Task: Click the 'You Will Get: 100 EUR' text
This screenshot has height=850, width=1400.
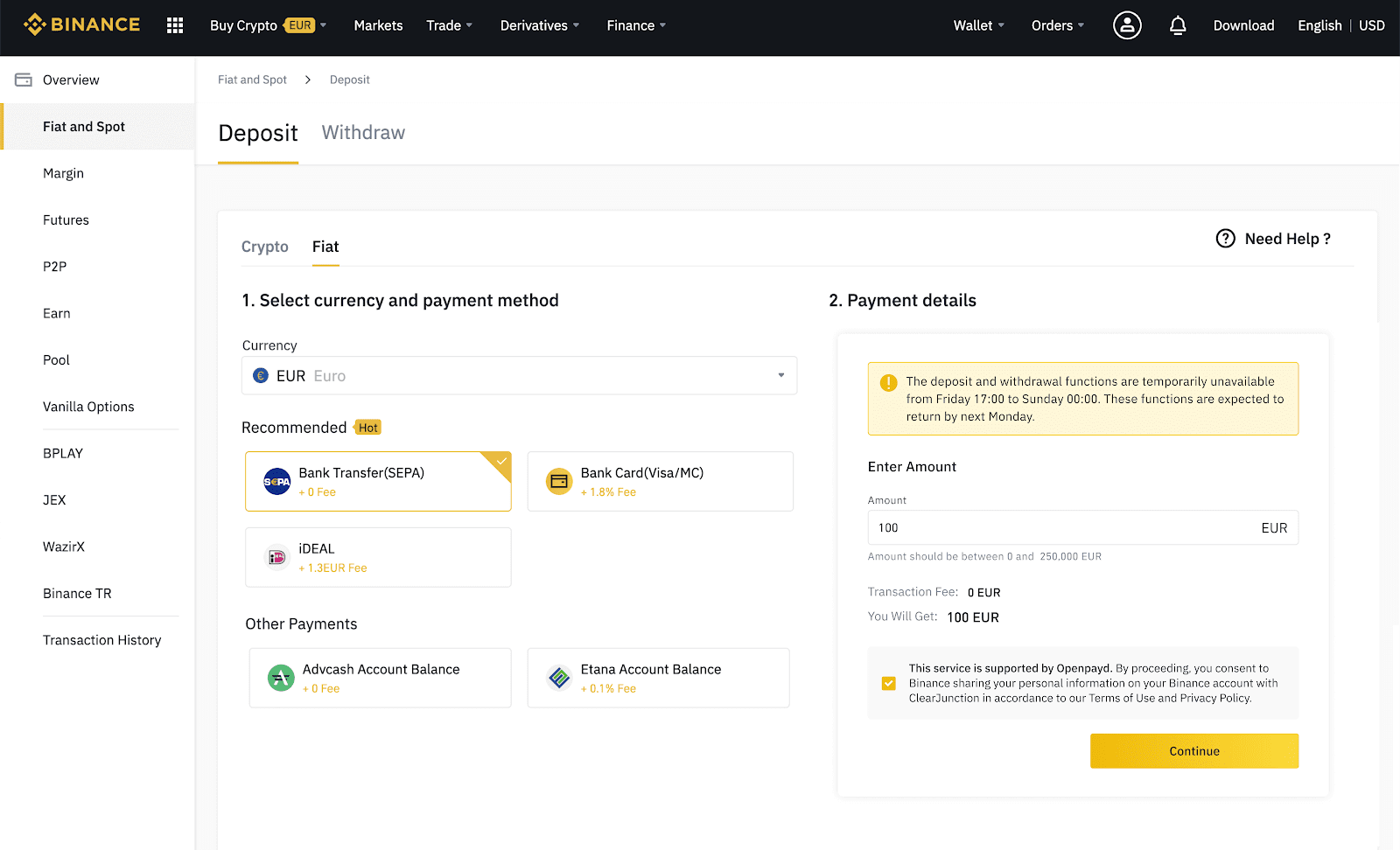Action: click(x=934, y=617)
